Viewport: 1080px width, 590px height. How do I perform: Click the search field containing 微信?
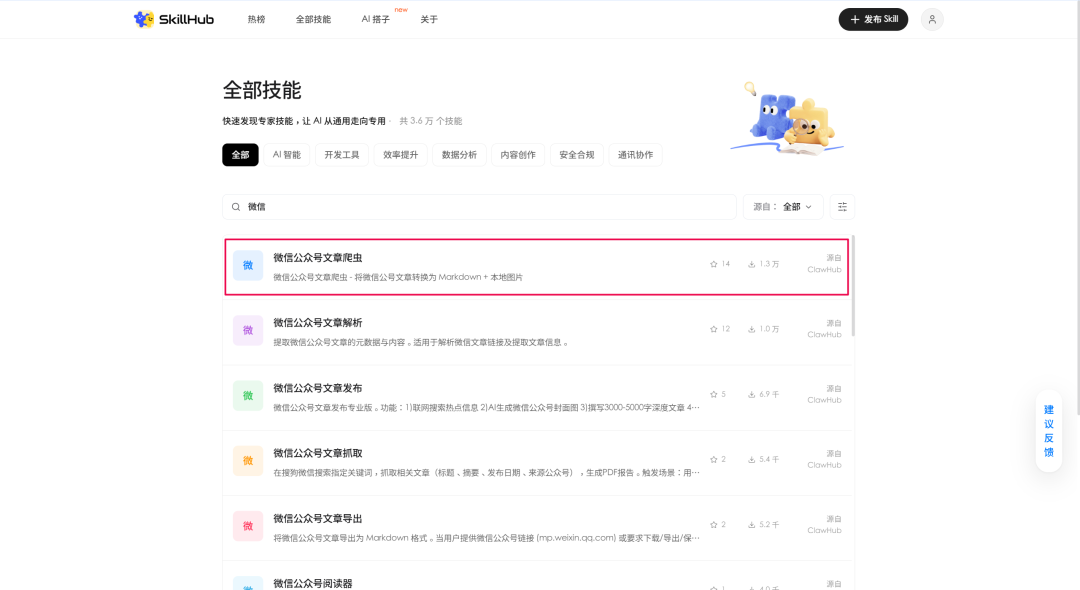(479, 207)
